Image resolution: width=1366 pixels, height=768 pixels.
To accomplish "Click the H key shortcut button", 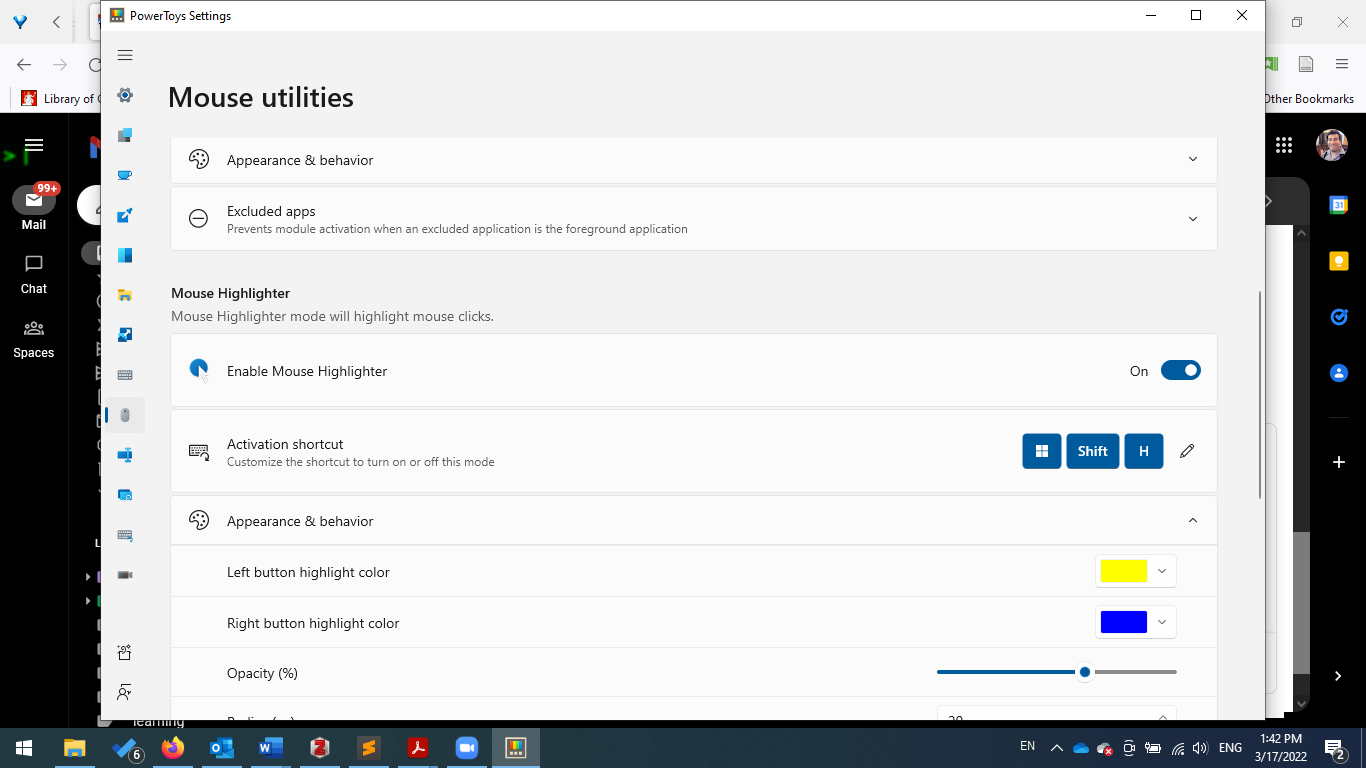I will click(x=1144, y=451).
